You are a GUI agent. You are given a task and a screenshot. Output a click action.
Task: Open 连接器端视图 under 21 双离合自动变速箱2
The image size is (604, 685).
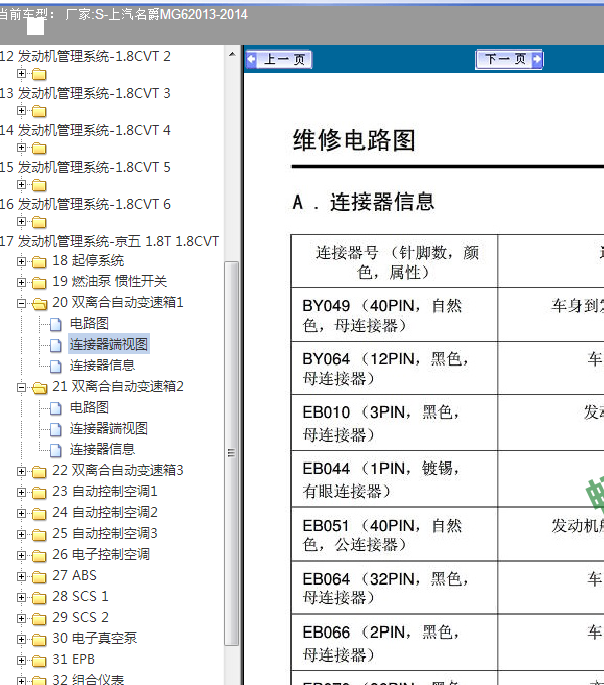[x=109, y=428]
